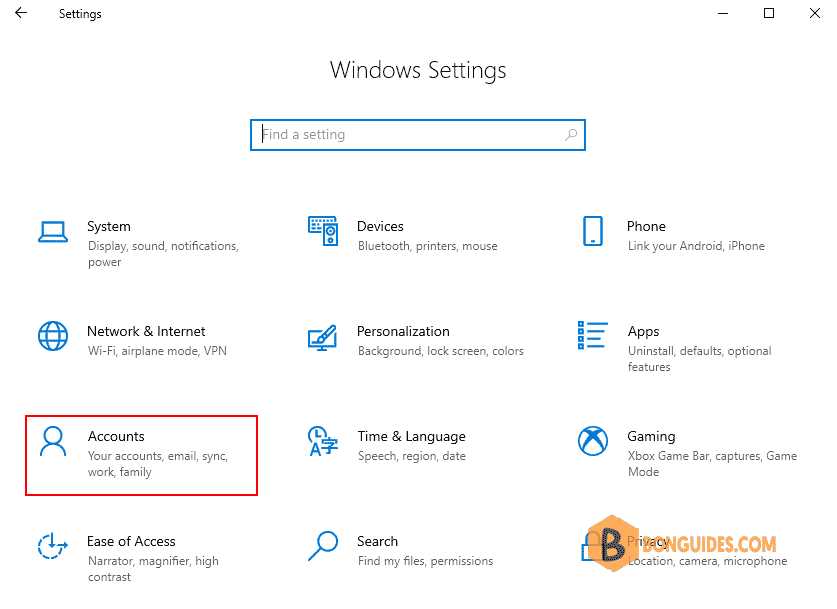The width and height of the screenshot is (837, 609).
Task: Click the Privacy category text
Action: click(648, 541)
